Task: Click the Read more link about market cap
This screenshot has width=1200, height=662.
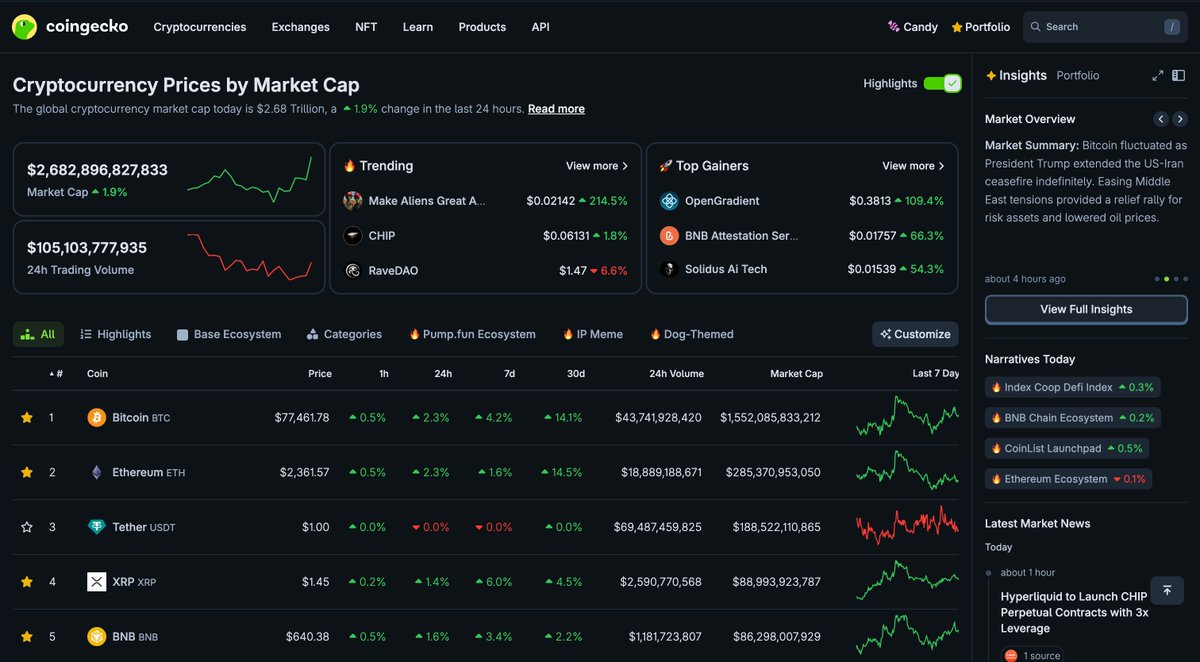Action: pos(556,108)
